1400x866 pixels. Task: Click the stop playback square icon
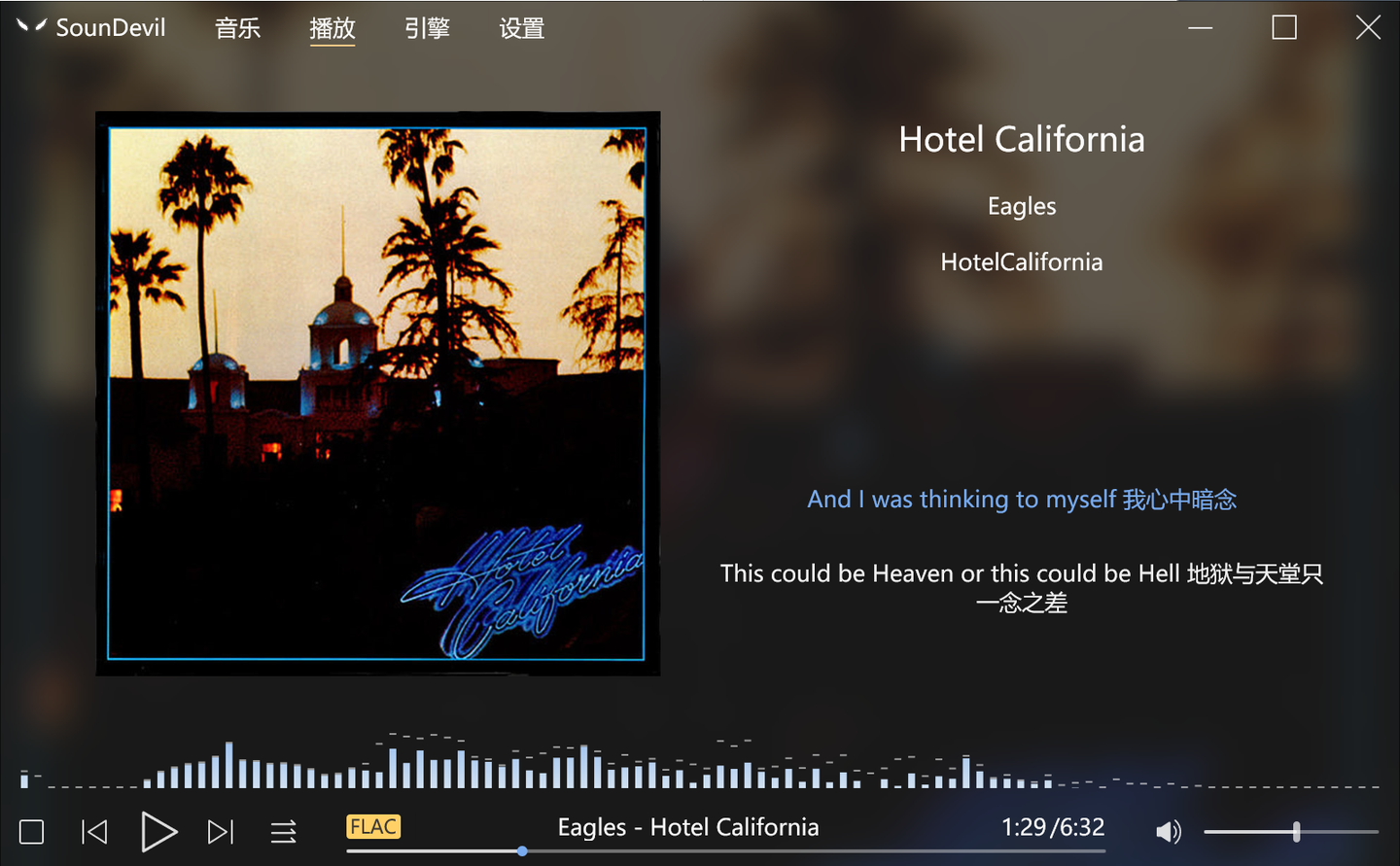point(32,832)
